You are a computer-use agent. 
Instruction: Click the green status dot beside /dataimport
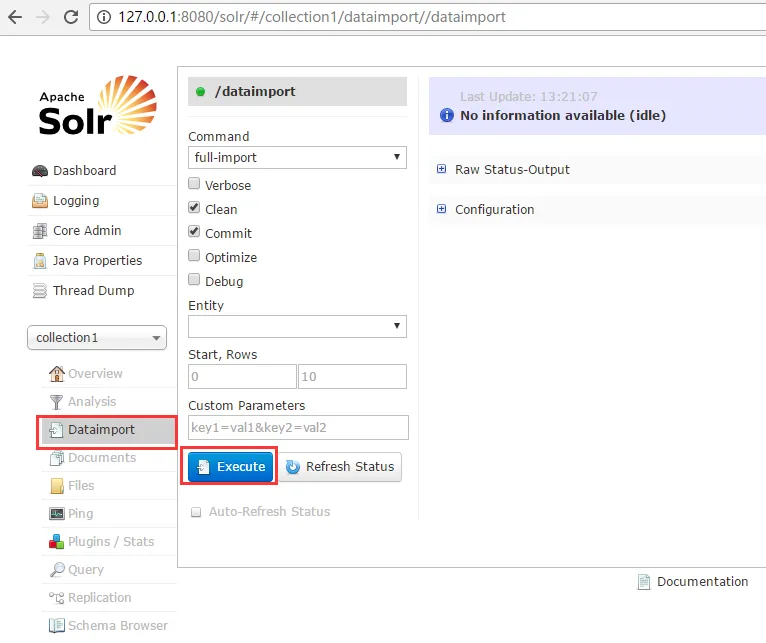200,91
